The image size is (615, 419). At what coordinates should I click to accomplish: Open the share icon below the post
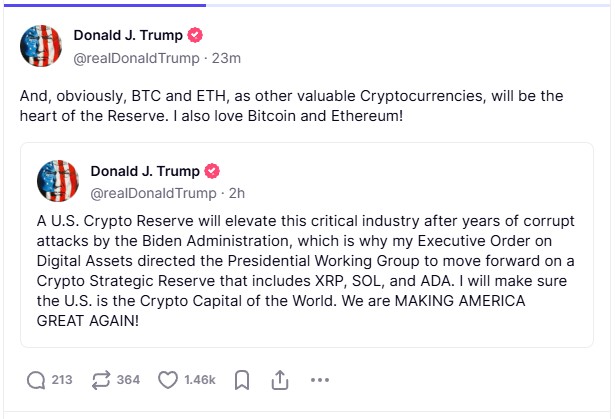[x=280, y=380]
